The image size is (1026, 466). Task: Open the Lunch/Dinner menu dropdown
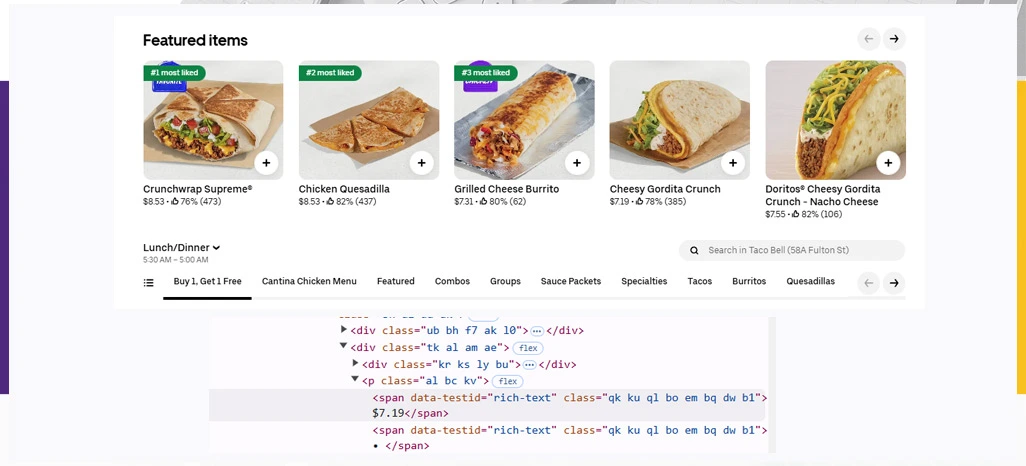[x=181, y=247]
